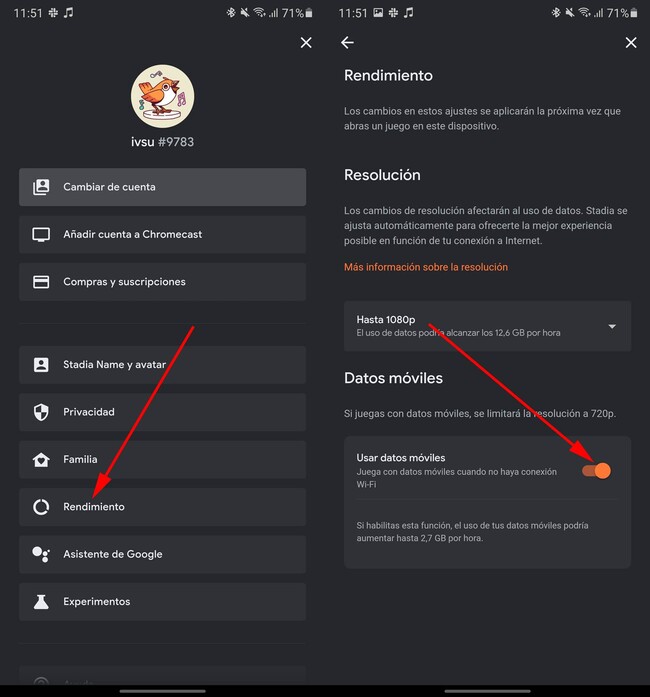Open Más información sobre la resolución link
This screenshot has width=650, height=697.
(426, 267)
